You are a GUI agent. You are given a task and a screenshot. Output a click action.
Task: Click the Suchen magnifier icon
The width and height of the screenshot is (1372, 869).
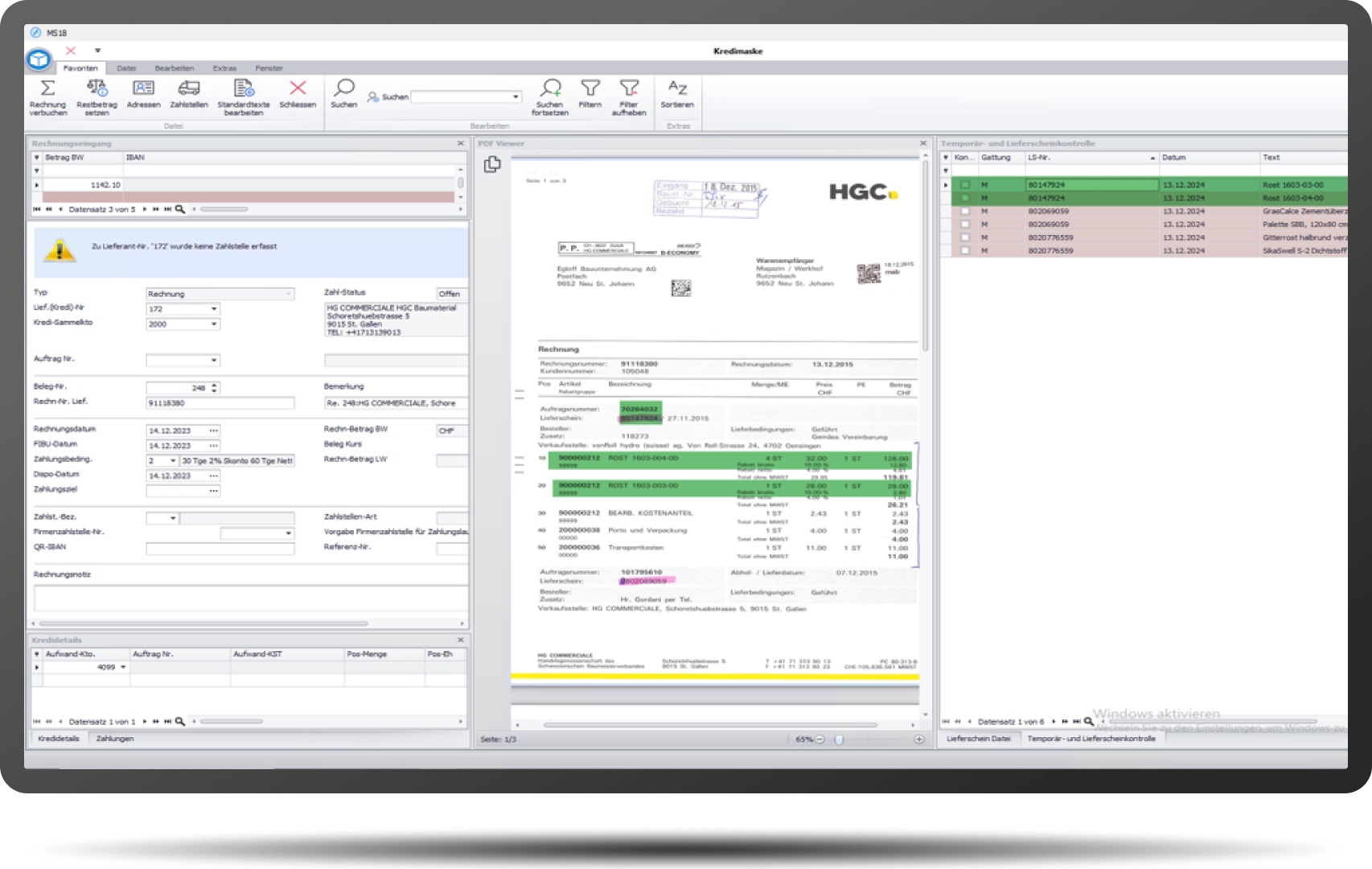tap(344, 88)
